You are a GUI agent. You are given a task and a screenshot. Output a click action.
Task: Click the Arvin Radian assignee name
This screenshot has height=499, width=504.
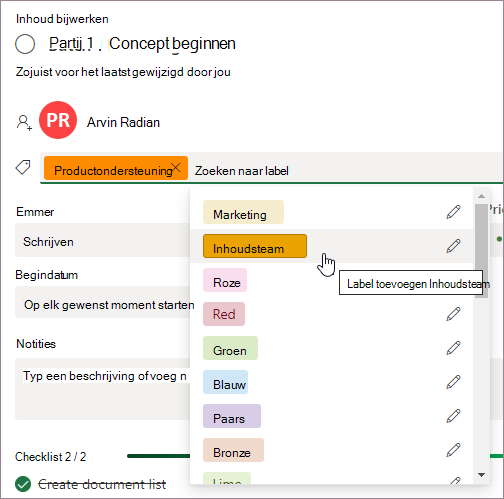pos(123,123)
